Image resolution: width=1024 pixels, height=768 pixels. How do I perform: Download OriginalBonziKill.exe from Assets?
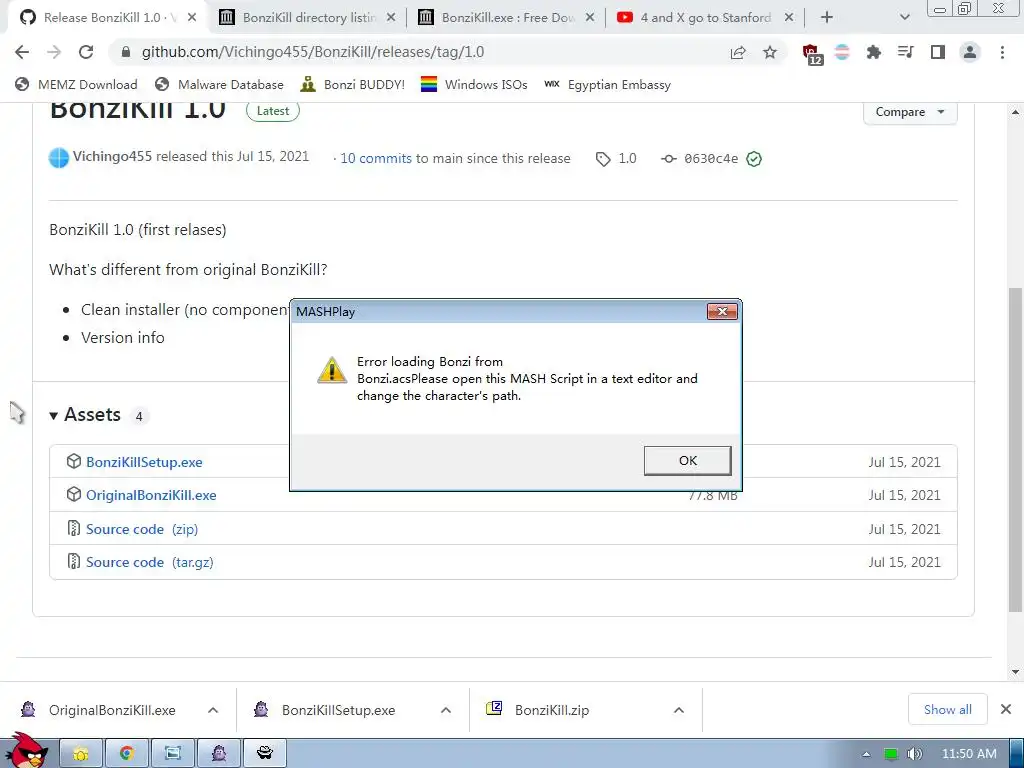(151, 496)
